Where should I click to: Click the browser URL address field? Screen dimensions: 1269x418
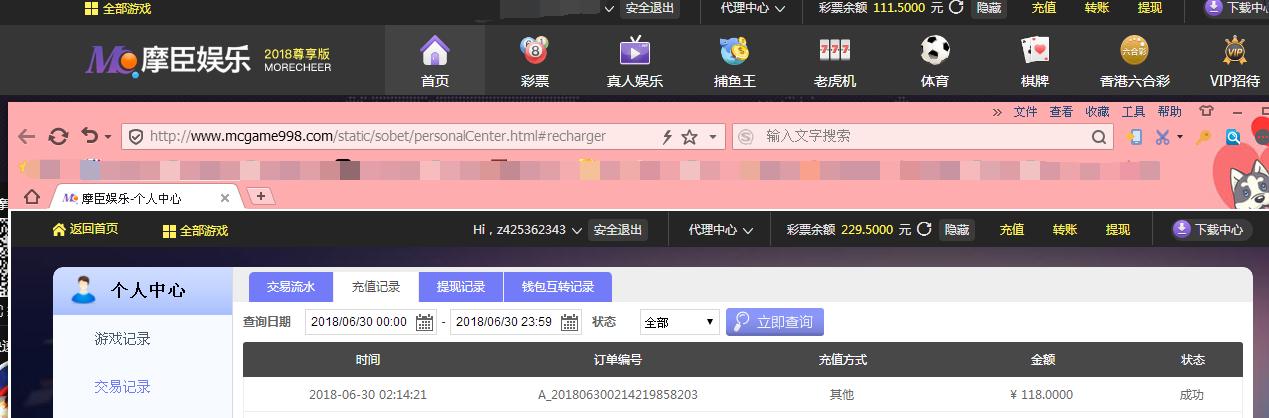(x=390, y=136)
